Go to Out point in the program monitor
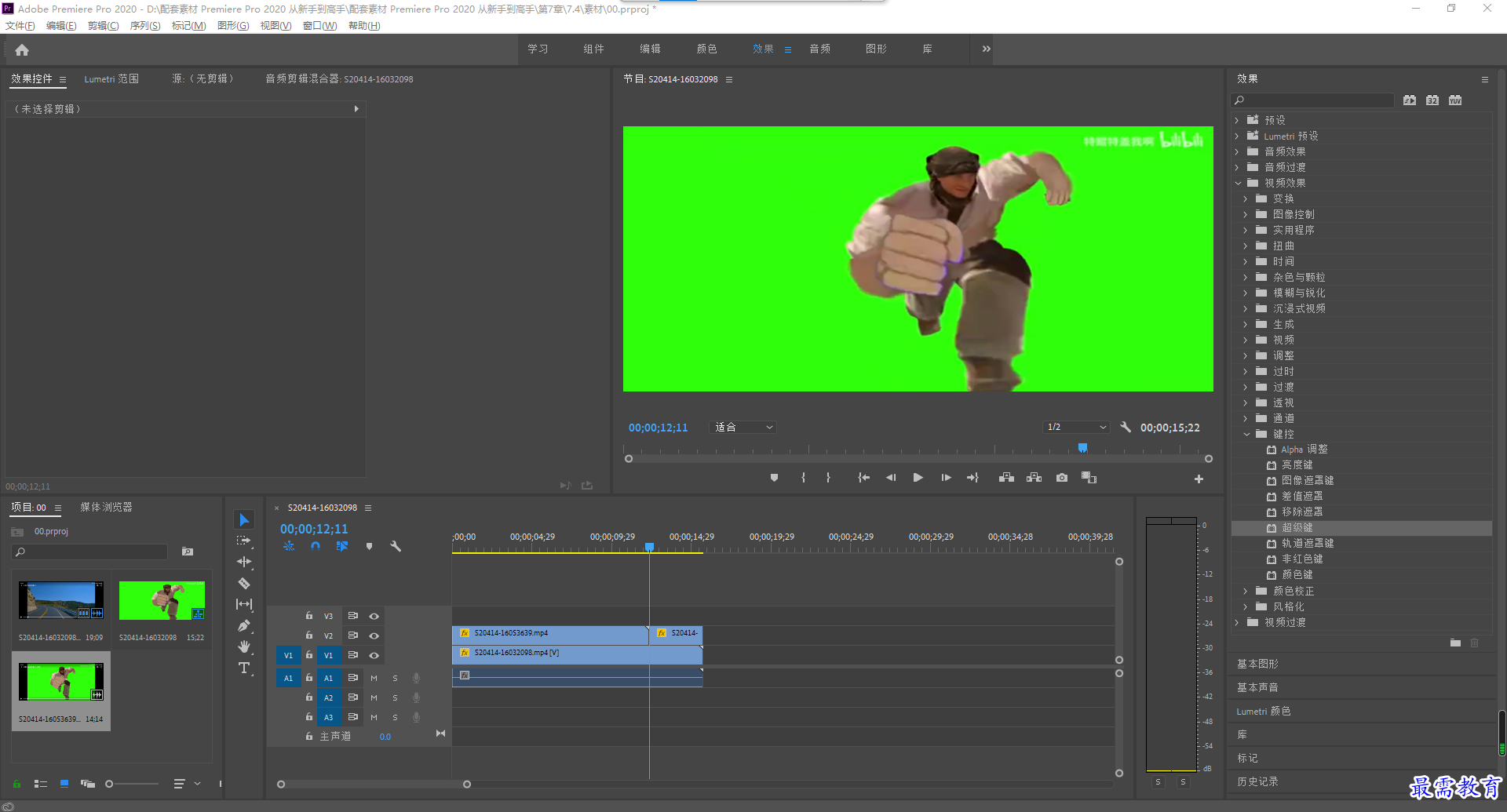Image resolution: width=1507 pixels, height=812 pixels. point(972,478)
